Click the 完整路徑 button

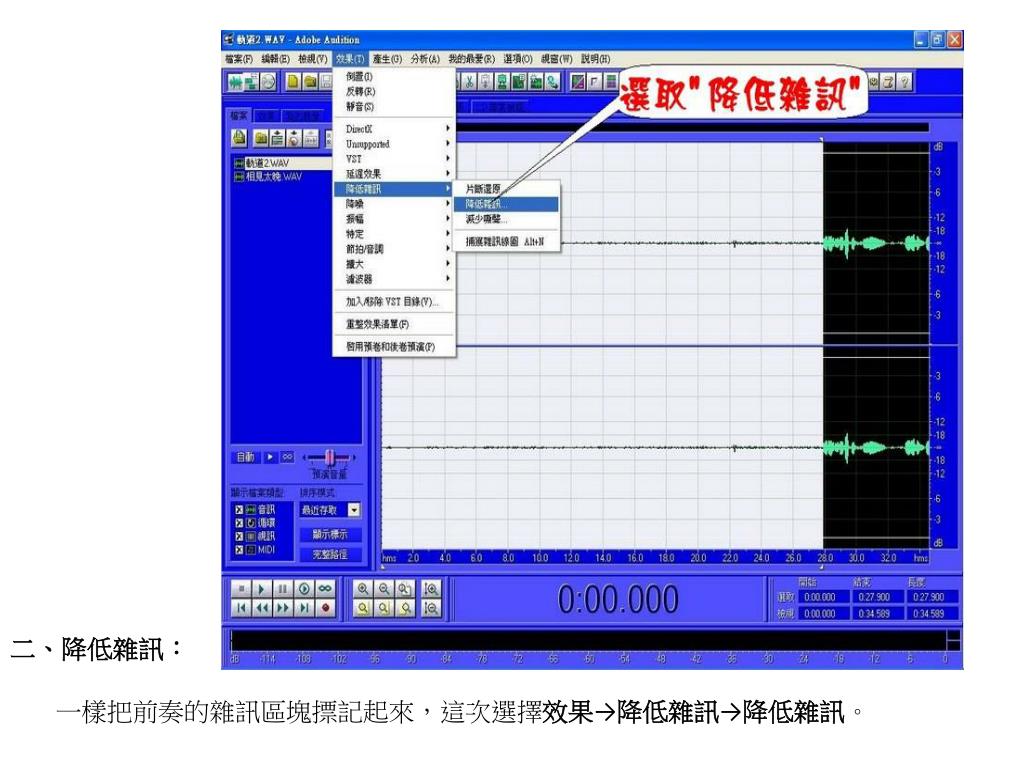(x=330, y=554)
